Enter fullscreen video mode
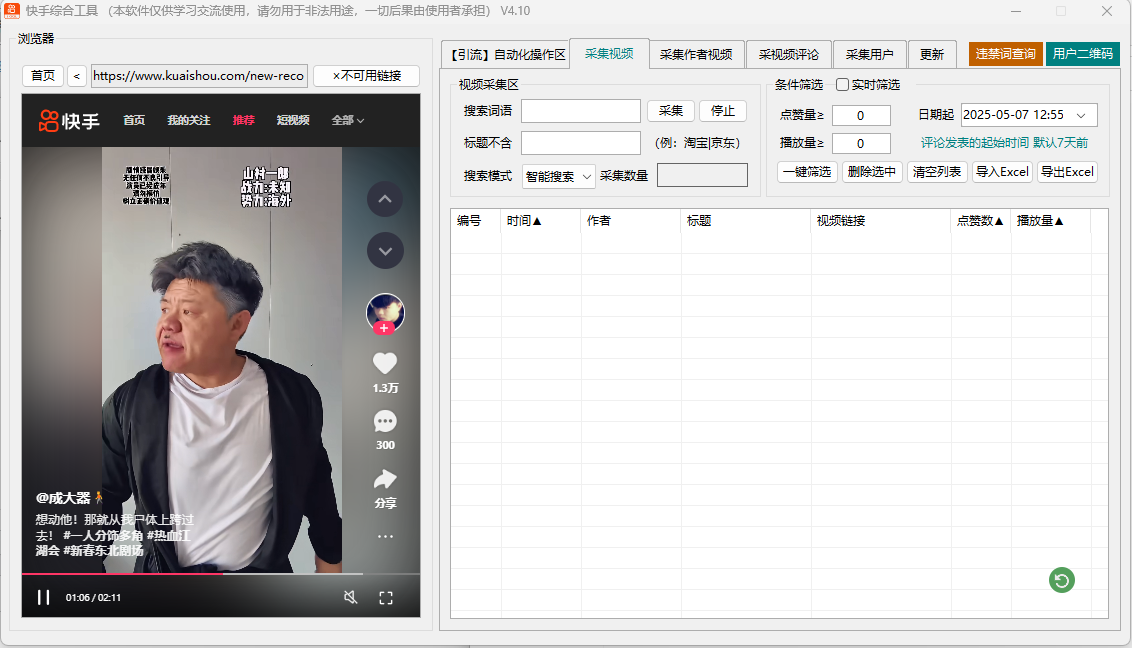1132x648 pixels. 386,598
